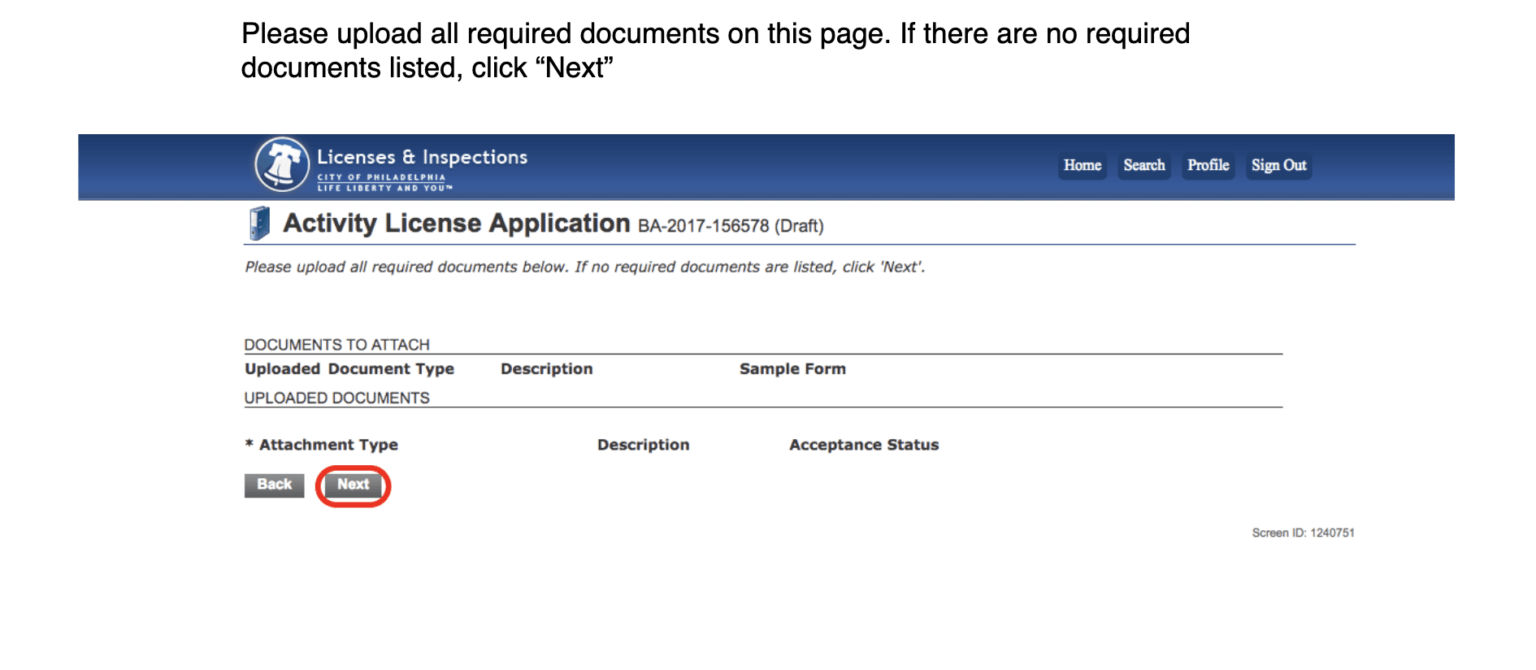Click the Next button
The width and height of the screenshot is (1536, 670).
(x=352, y=484)
